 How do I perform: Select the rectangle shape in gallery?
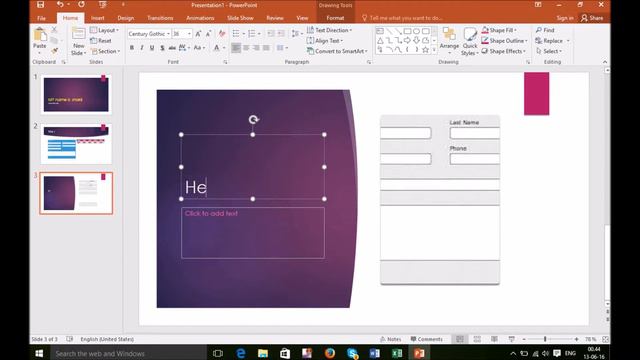407,31
